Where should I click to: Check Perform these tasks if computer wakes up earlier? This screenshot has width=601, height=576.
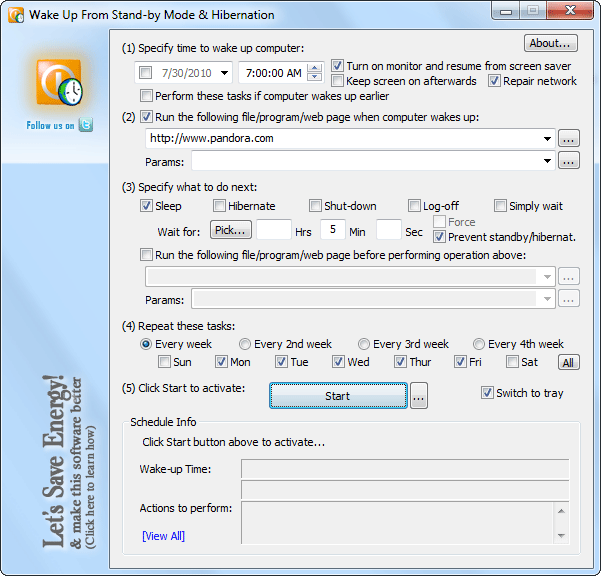[x=146, y=95]
